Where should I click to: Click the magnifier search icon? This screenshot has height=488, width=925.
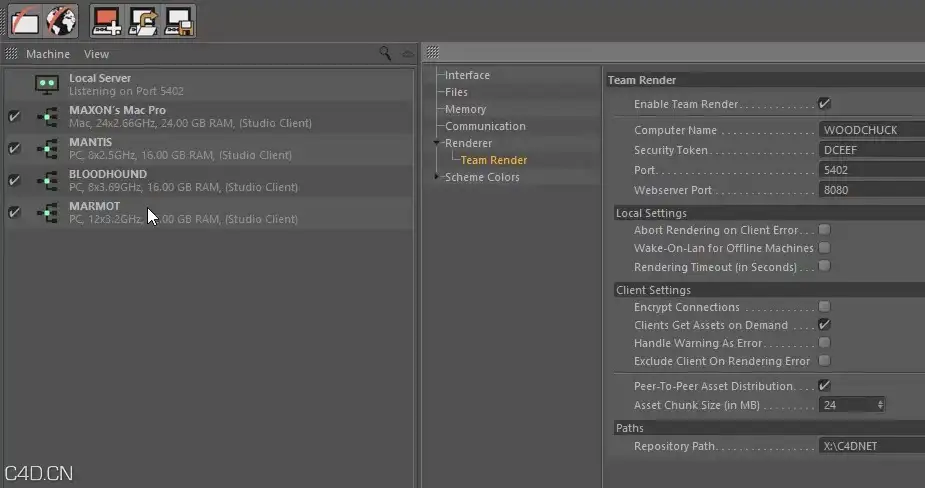[385, 54]
